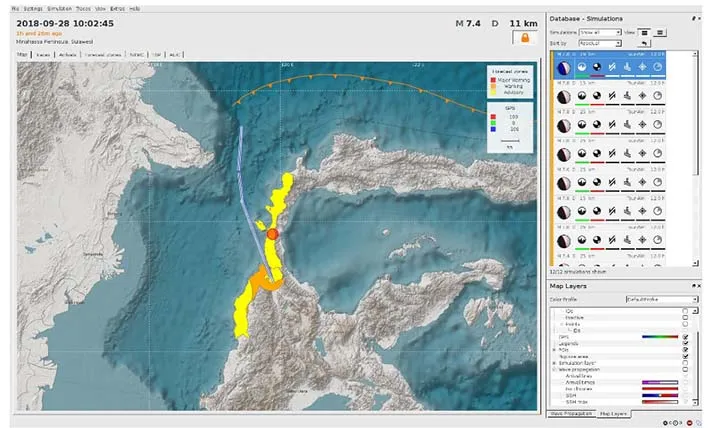Collapse the Points tree node

561,324
